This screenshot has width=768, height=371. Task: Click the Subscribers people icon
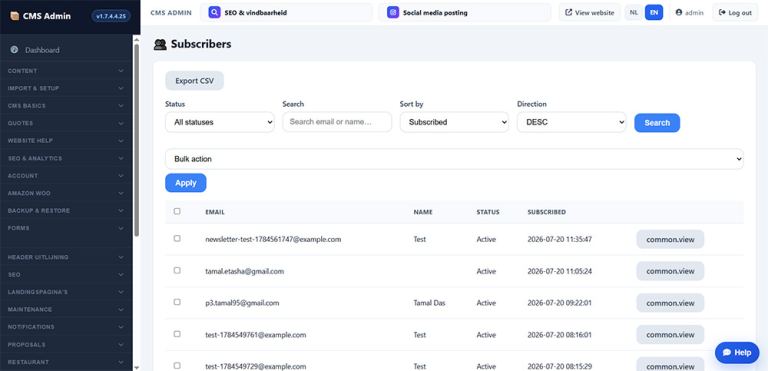(x=160, y=44)
